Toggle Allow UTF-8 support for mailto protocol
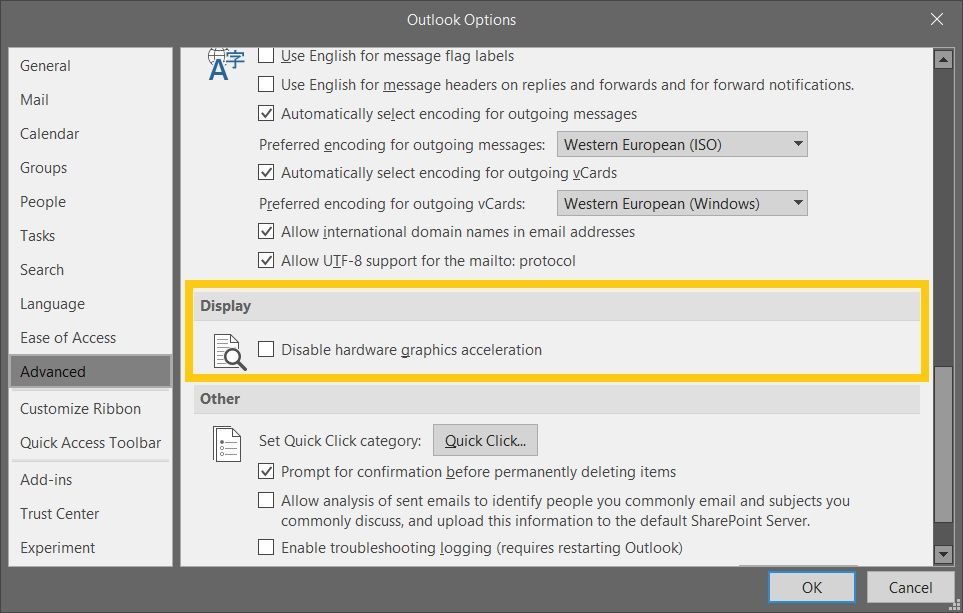Viewport: 963px width, 613px height. 266,260
